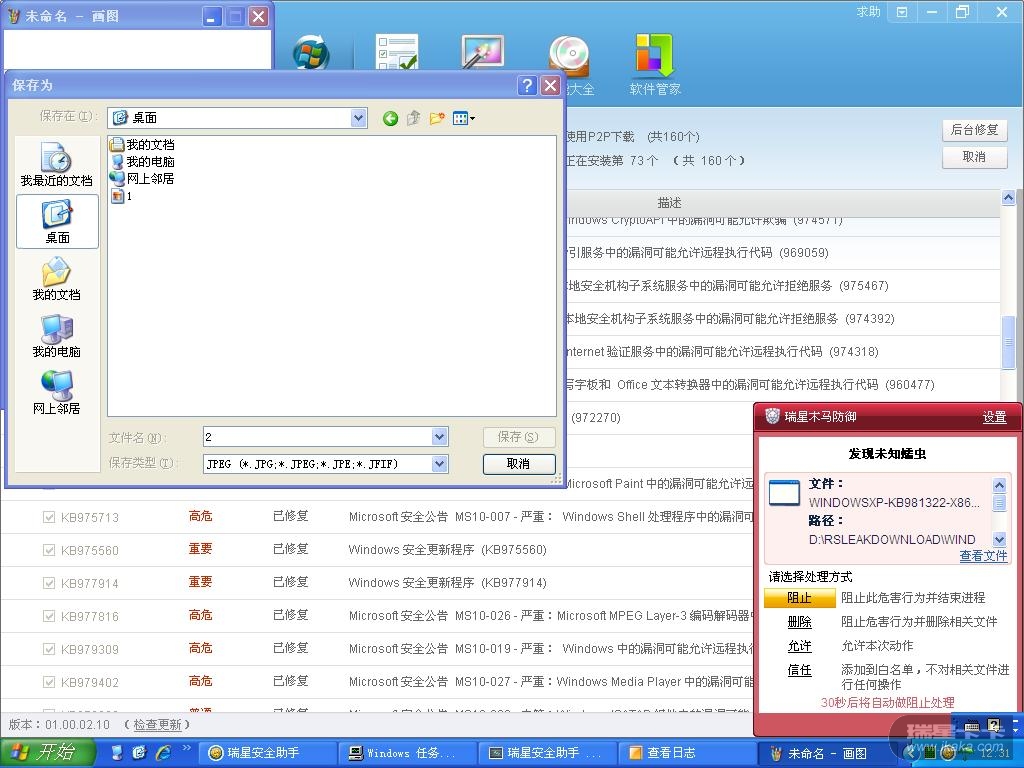The width and height of the screenshot is (1024, 768).
Task: Open My Network Places from places bar
Action: (x=57, y=392)
